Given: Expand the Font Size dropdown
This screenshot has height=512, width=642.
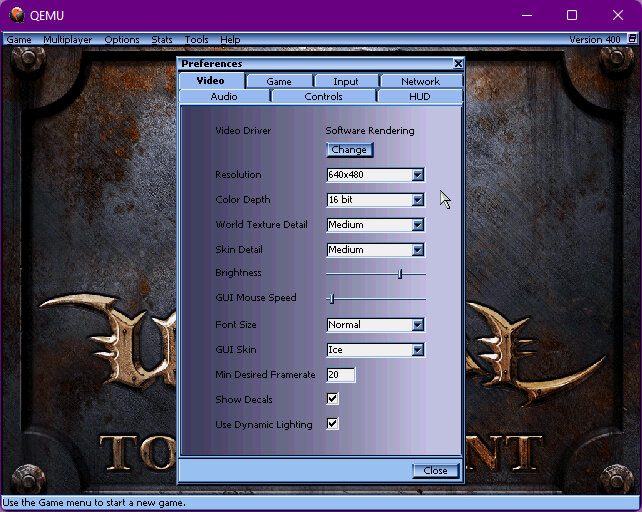Looking at the screenshot, I should (417, 325).
